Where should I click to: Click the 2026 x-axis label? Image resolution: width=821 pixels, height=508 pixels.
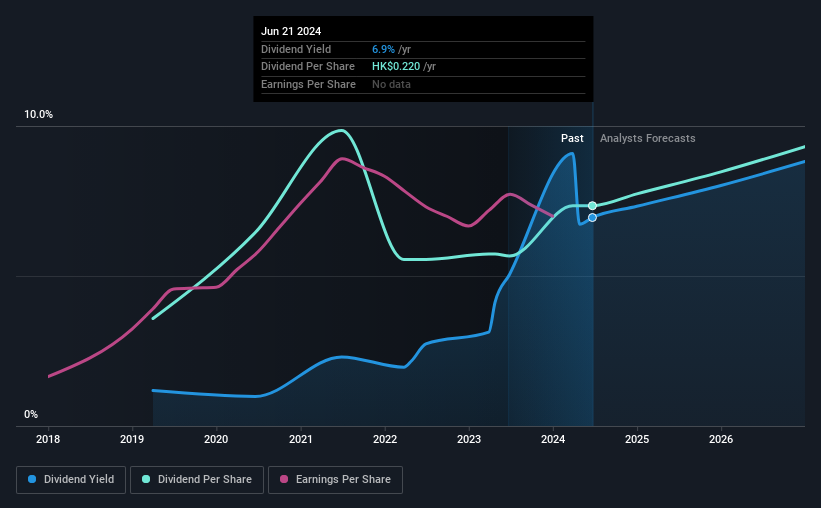721,439
